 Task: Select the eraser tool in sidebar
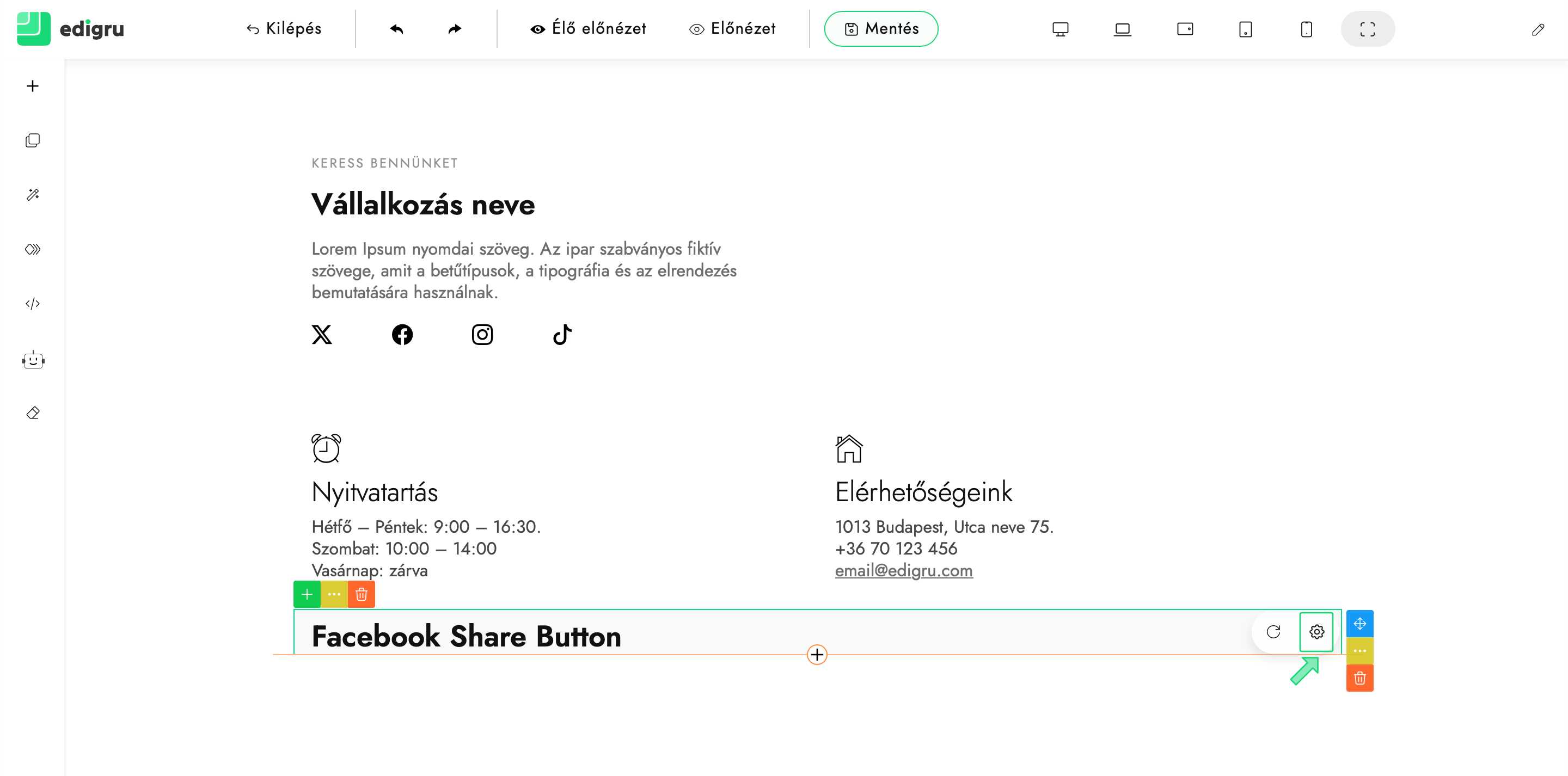(33, 413)
